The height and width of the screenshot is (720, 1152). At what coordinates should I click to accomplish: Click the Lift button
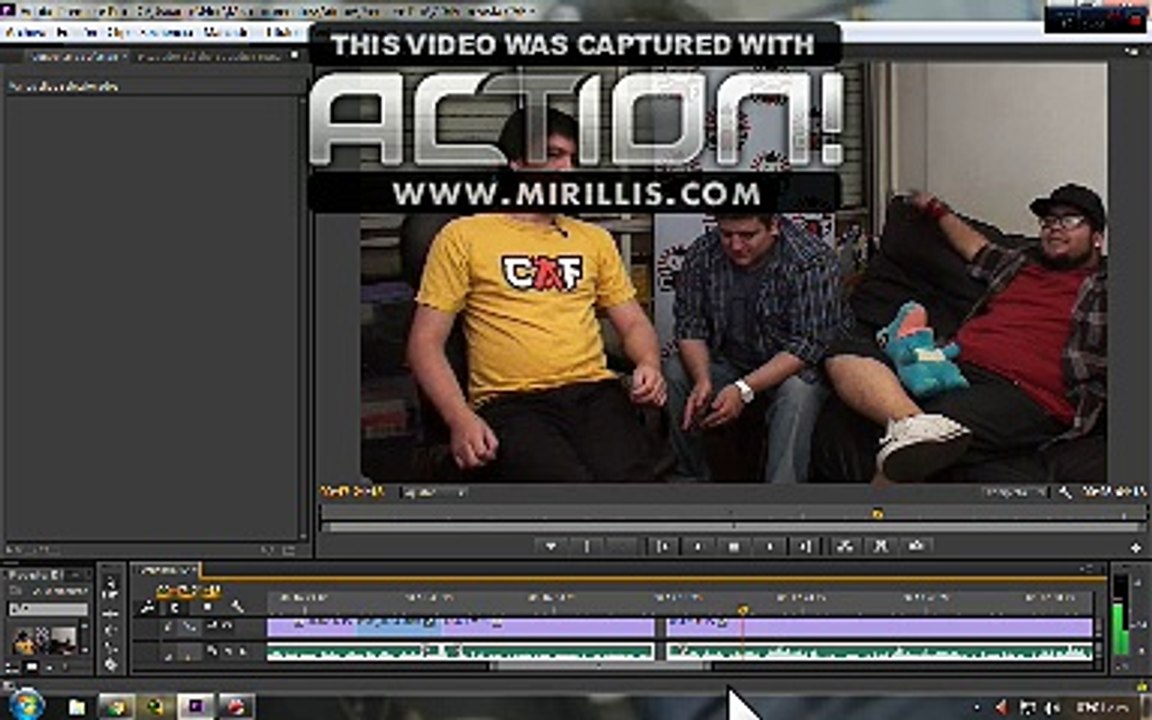point(844,546)
